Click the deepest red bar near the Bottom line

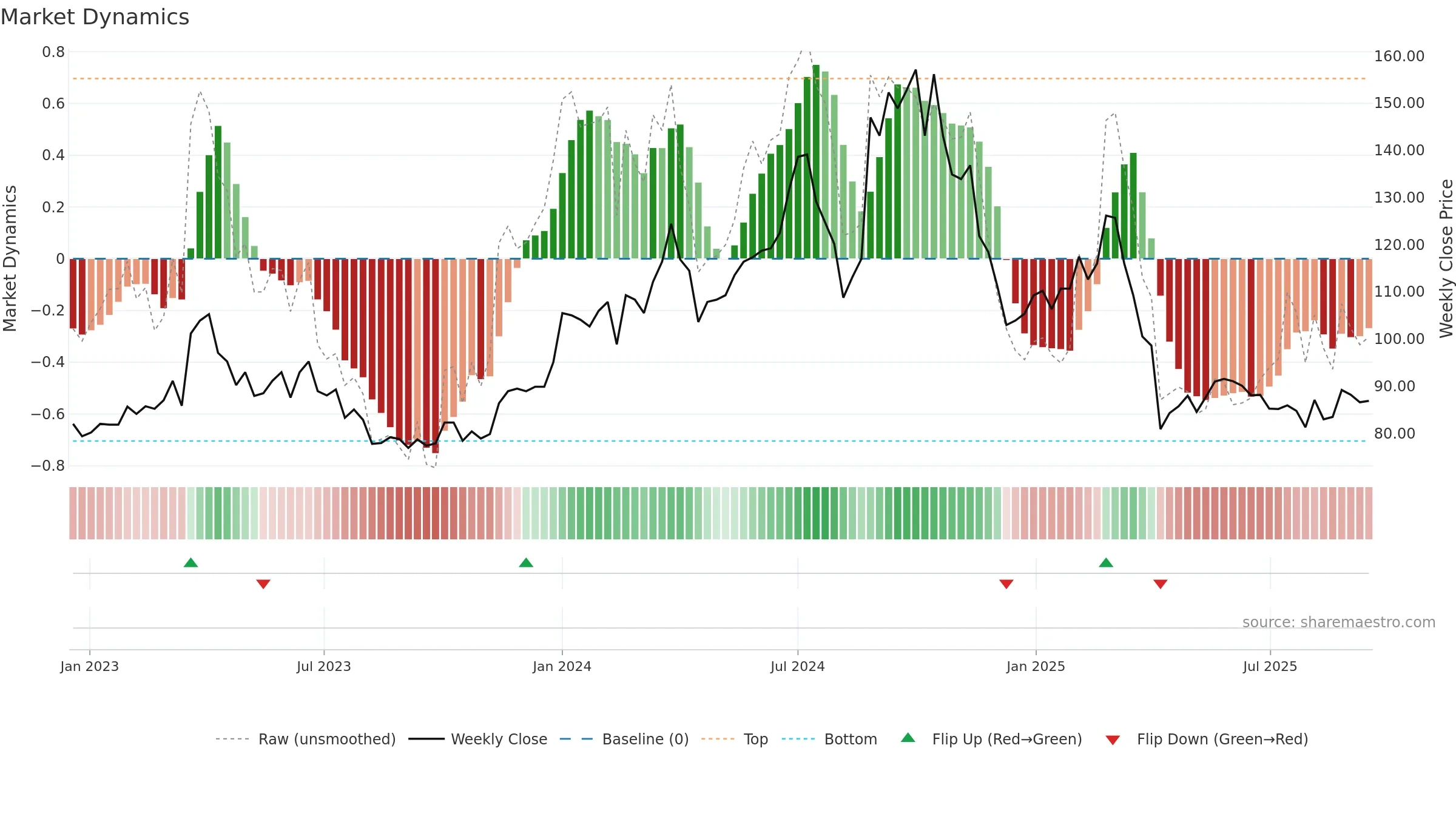pos(436,356)
